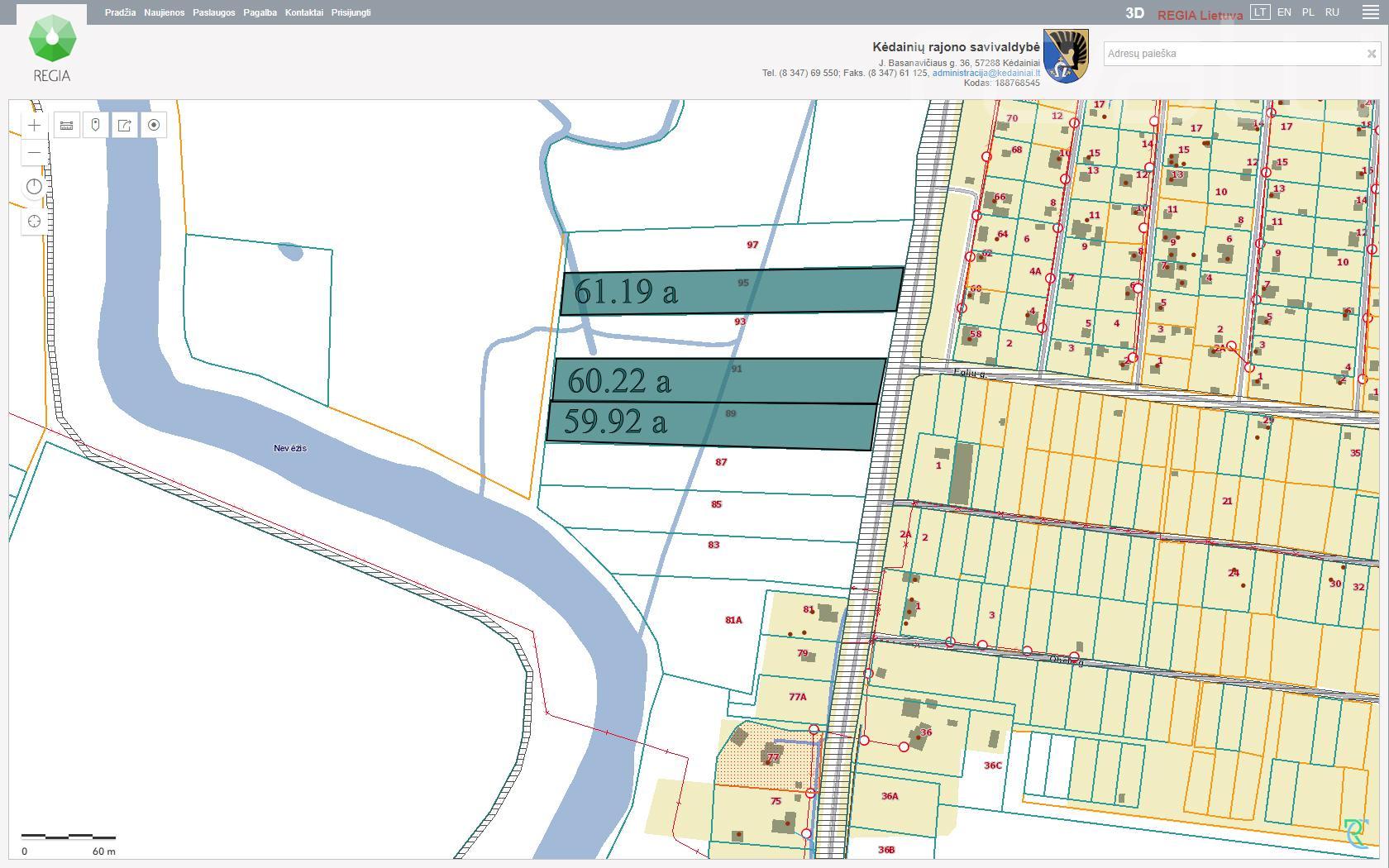Click parcel label 77A
1389x868 pixels.
(x=797, y=697)
